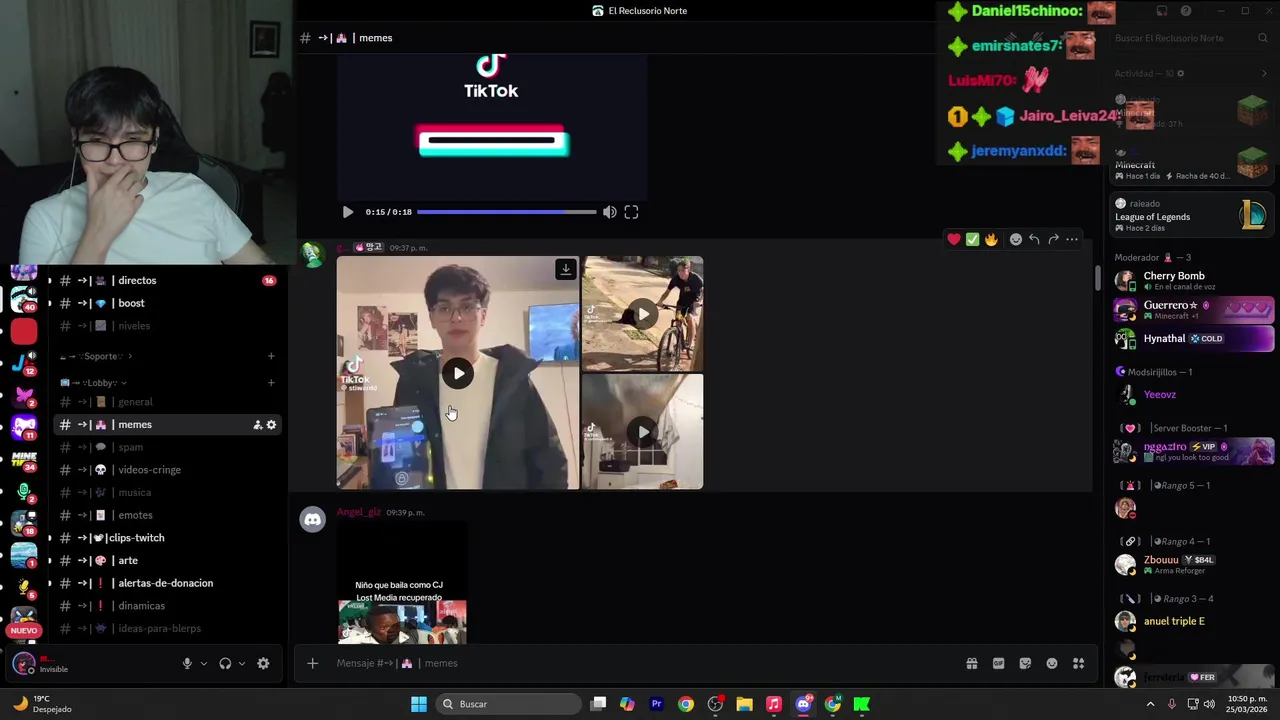Open the Actividad settings gear
1280x720 pixels.
[1180, 73]
